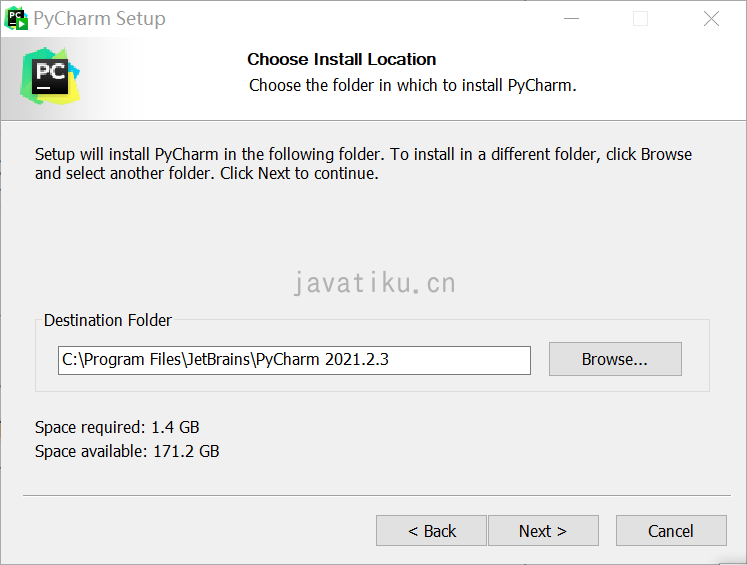Click the Space required 1.4 GB text

117,427
